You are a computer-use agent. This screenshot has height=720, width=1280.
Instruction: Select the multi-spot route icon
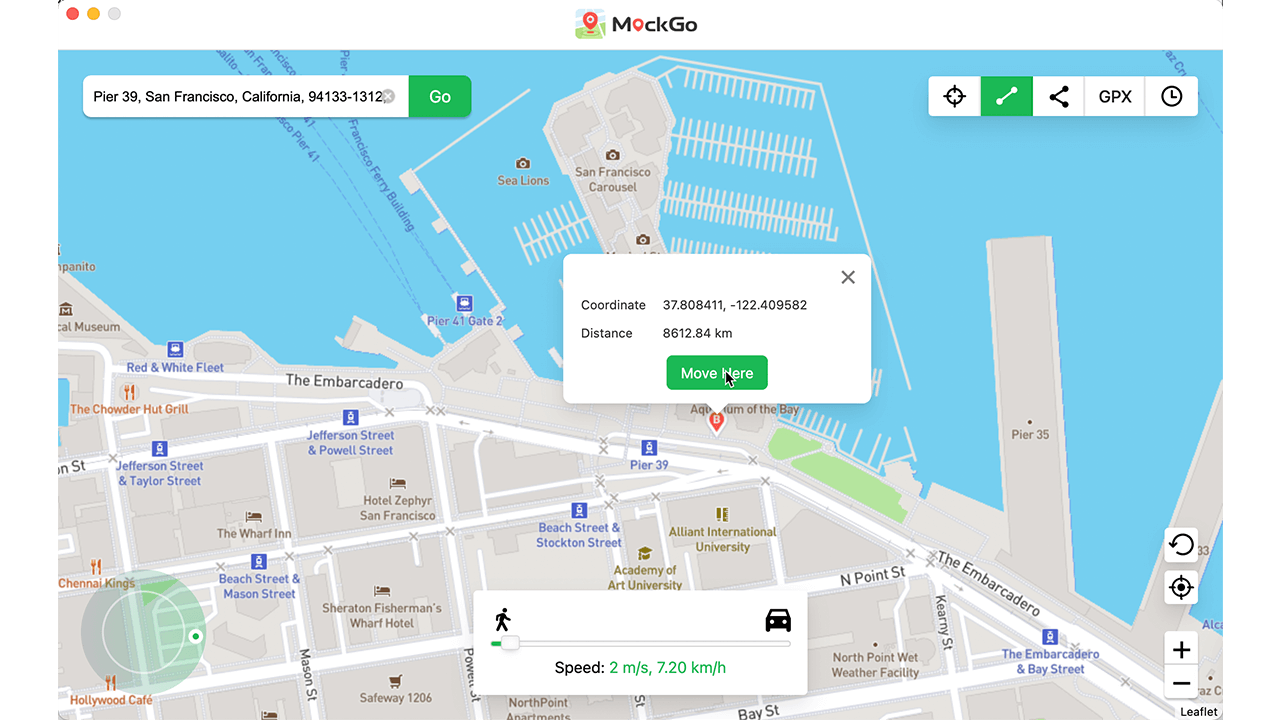(x=1058, y=96)
